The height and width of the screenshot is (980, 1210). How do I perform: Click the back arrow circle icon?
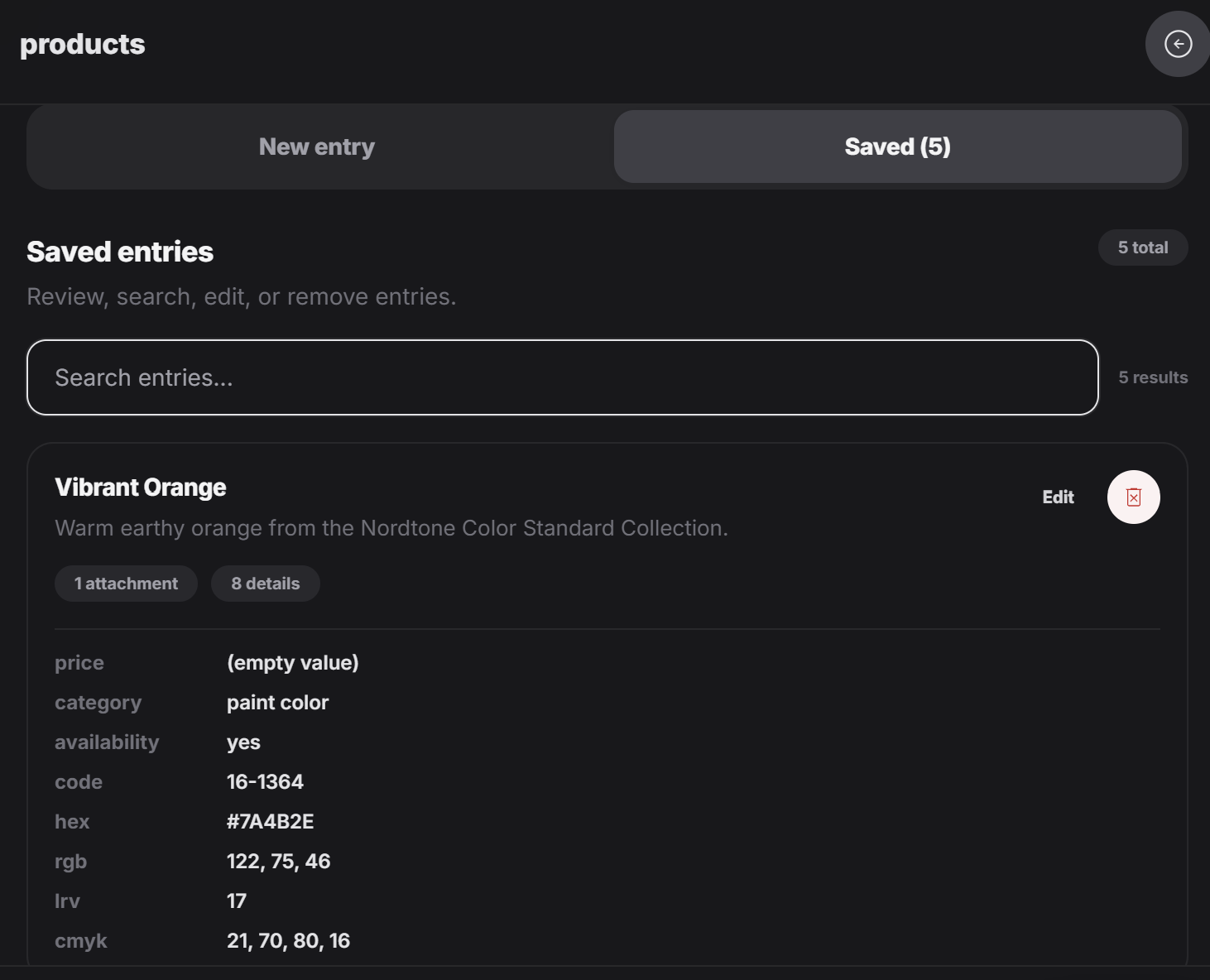coord(1178,44)
